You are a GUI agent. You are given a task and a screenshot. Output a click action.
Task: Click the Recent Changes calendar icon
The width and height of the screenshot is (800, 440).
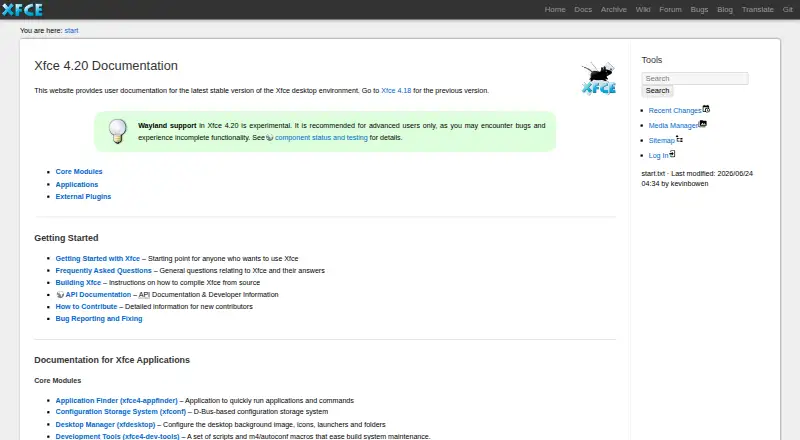pyautogui.click(x=706, y=109)
